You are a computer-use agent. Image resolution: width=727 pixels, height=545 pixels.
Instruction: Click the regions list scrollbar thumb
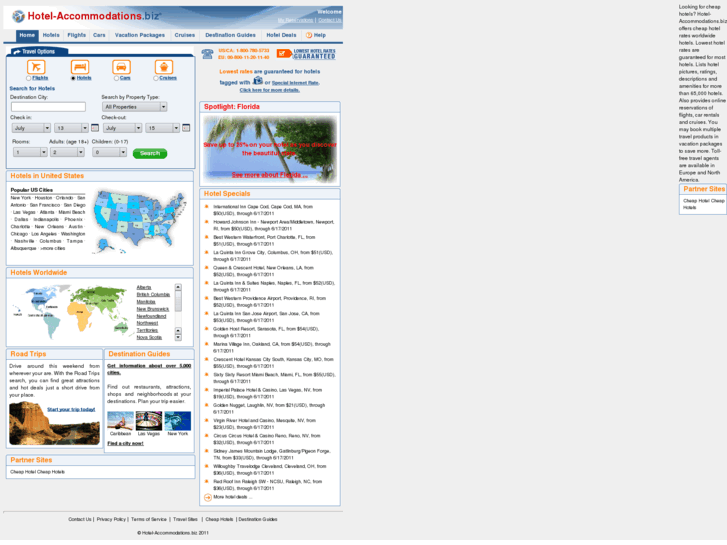[x=178, y=301]
